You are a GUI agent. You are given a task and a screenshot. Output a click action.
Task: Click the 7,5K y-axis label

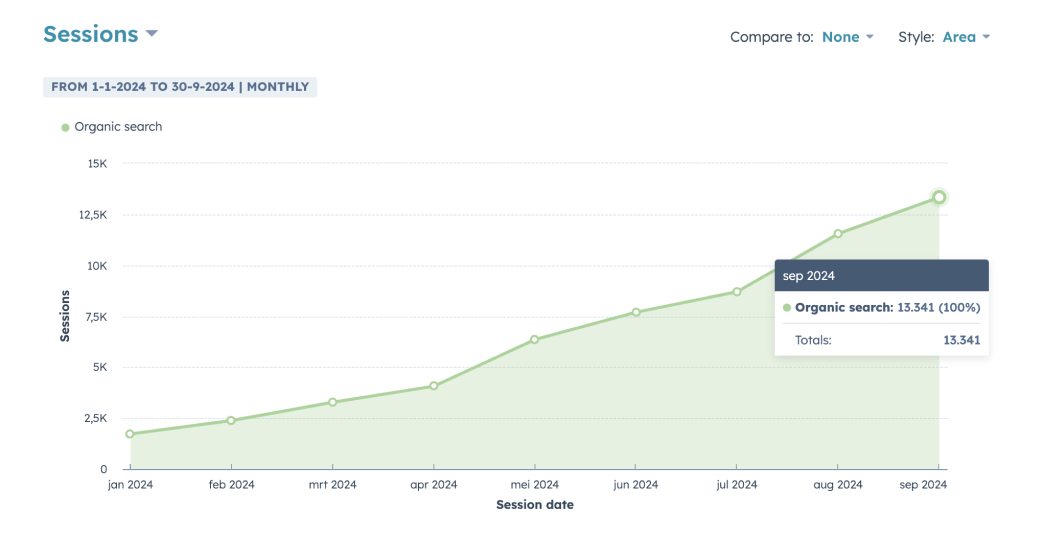pyautogui.click(x=96, y=317)
